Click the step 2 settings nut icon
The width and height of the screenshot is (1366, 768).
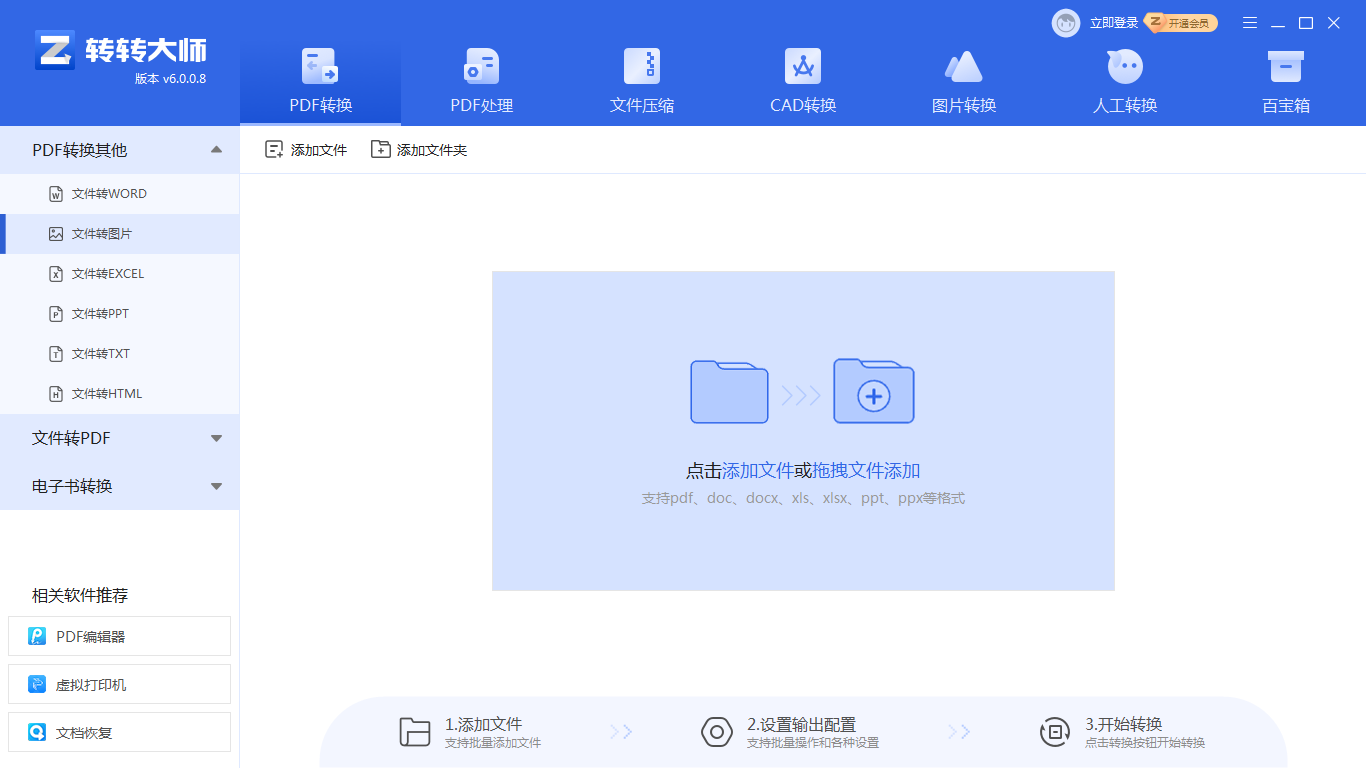pos(717,732)
